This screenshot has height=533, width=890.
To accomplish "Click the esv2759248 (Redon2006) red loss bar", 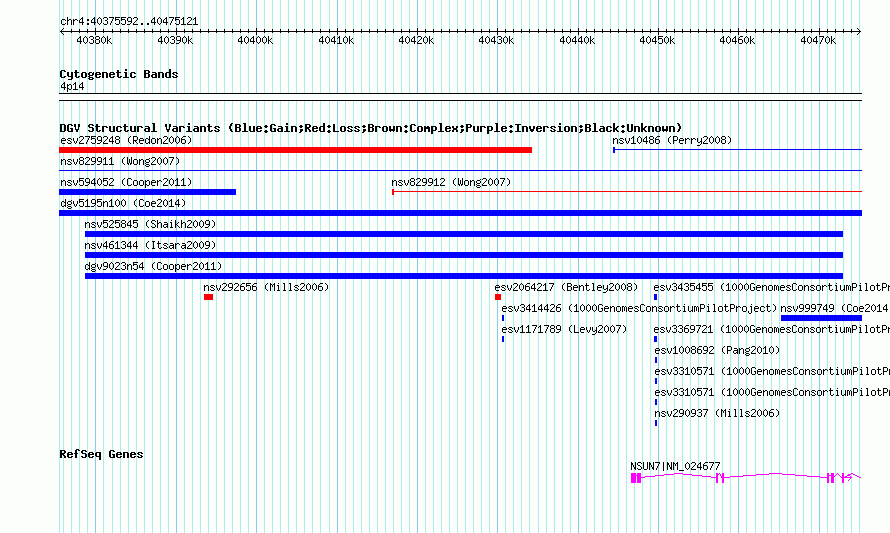I will 295,150.
